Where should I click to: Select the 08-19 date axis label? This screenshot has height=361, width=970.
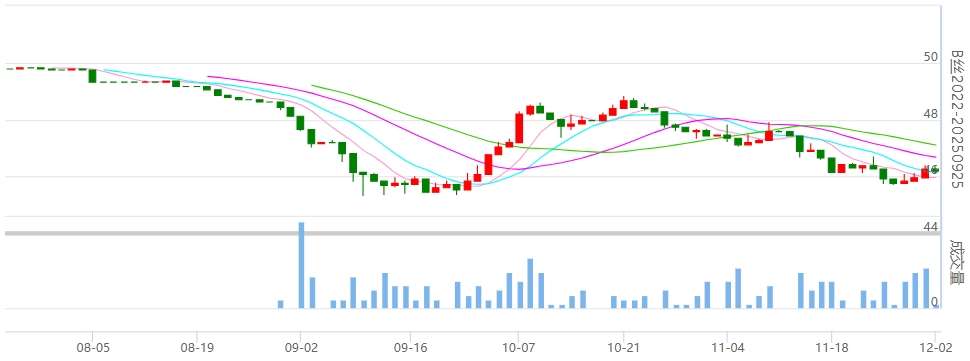pyautogui.click(x=197, y=348)
